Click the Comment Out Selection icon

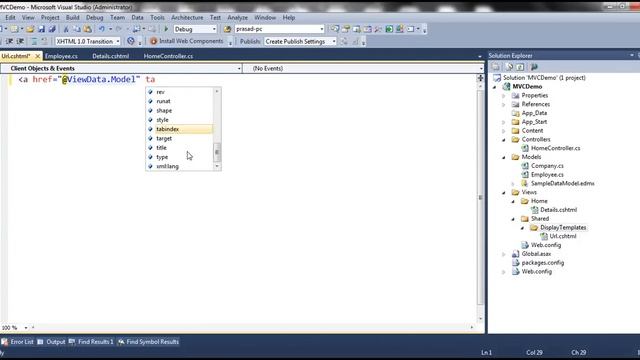click(x=34, y=41)
